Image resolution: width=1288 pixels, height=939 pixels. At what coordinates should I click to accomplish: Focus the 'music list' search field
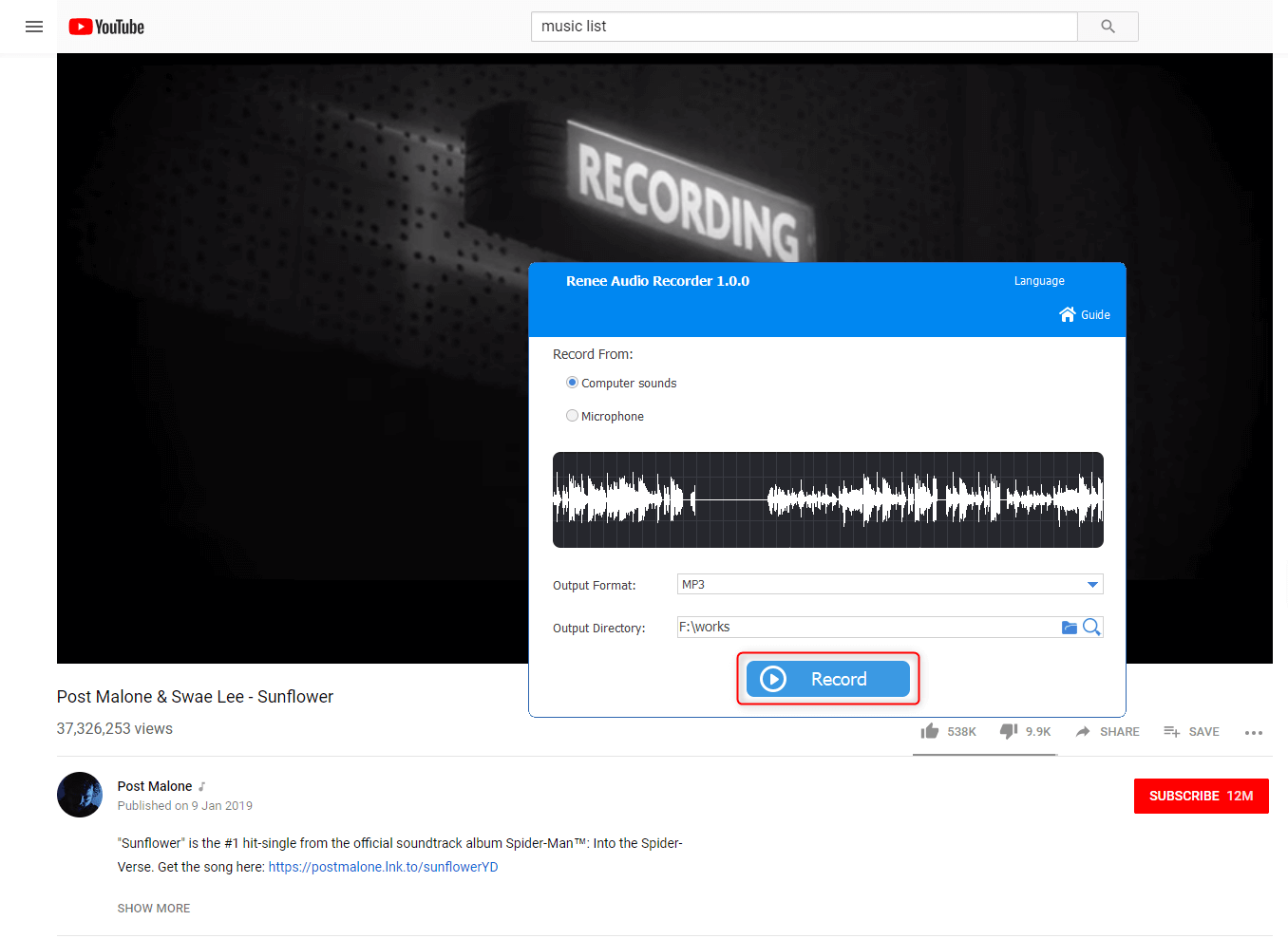pyautogui.click(x=804, y=27)
